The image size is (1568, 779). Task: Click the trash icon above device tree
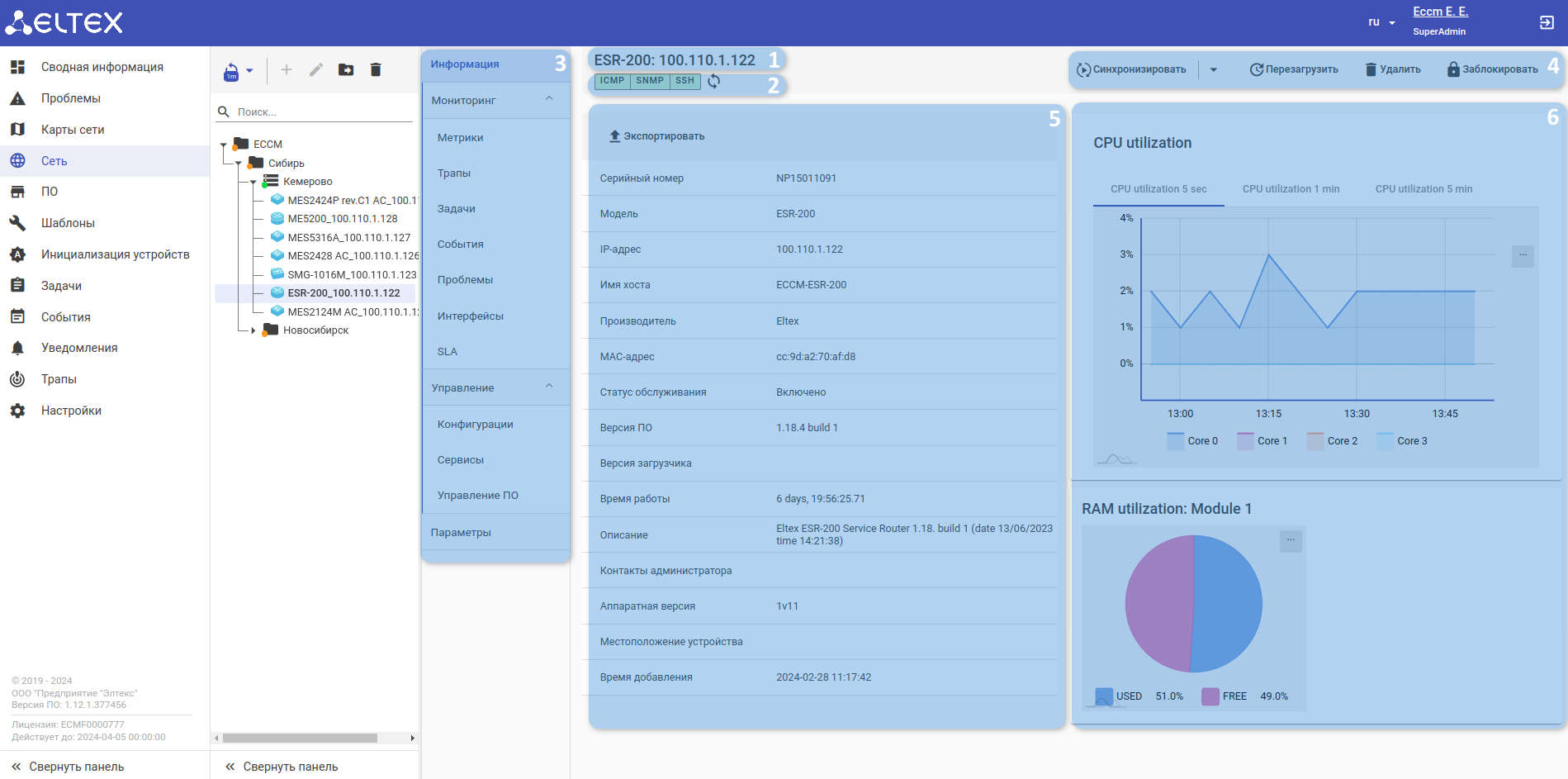point(376,70)
